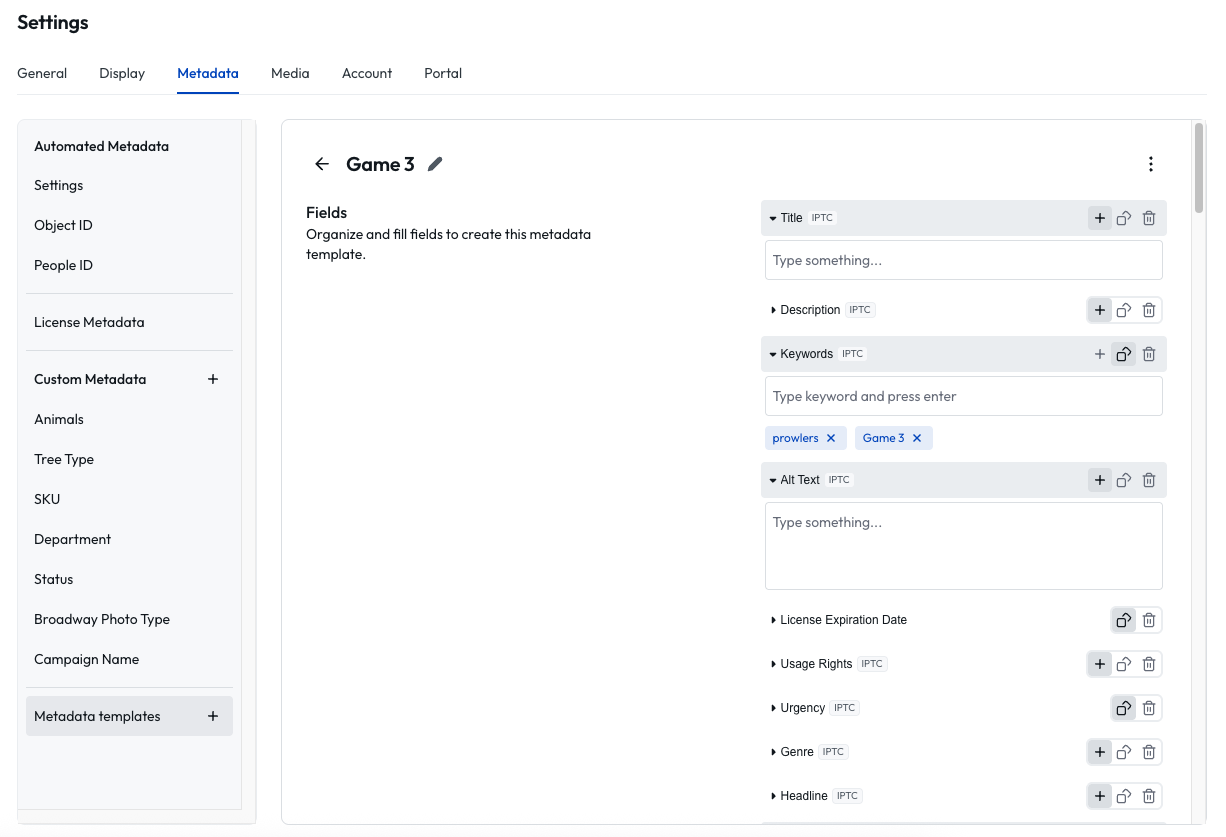The width and height of the screenshot is (1226, 837).
Task: Edit template name with pencil icon
Action: 435,164
